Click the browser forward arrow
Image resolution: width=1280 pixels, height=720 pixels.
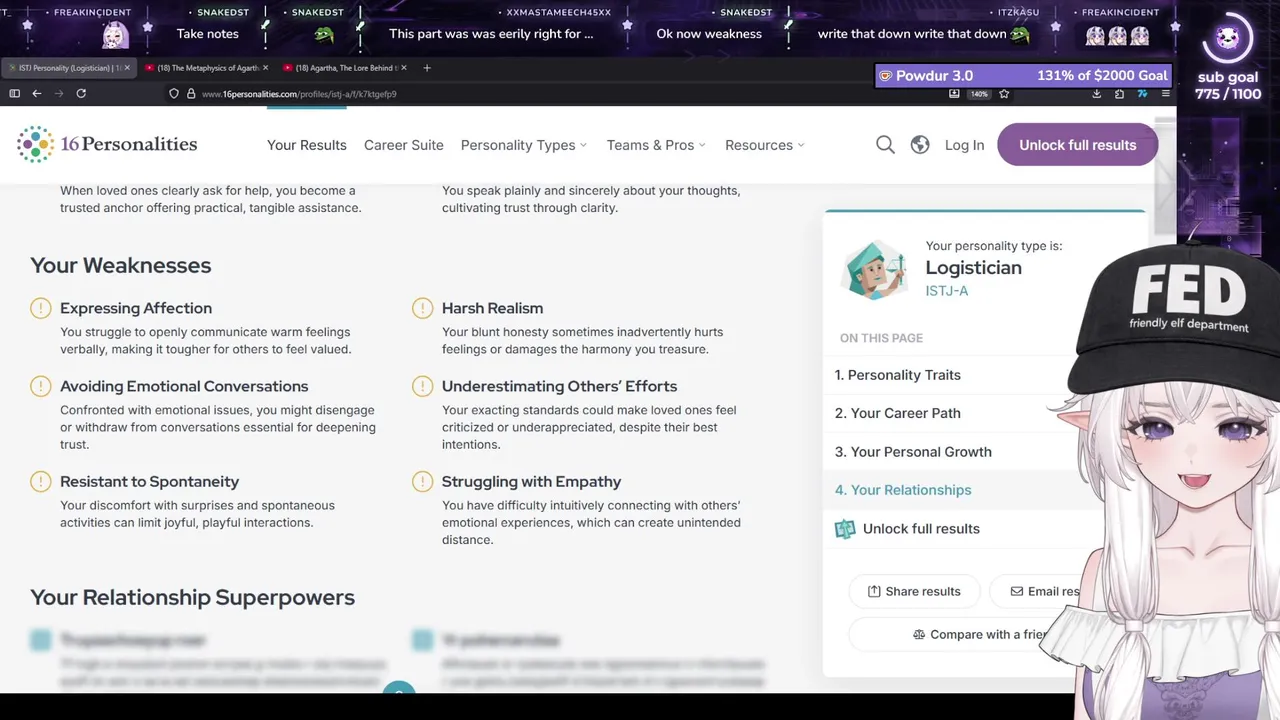(x=58, y=93)
